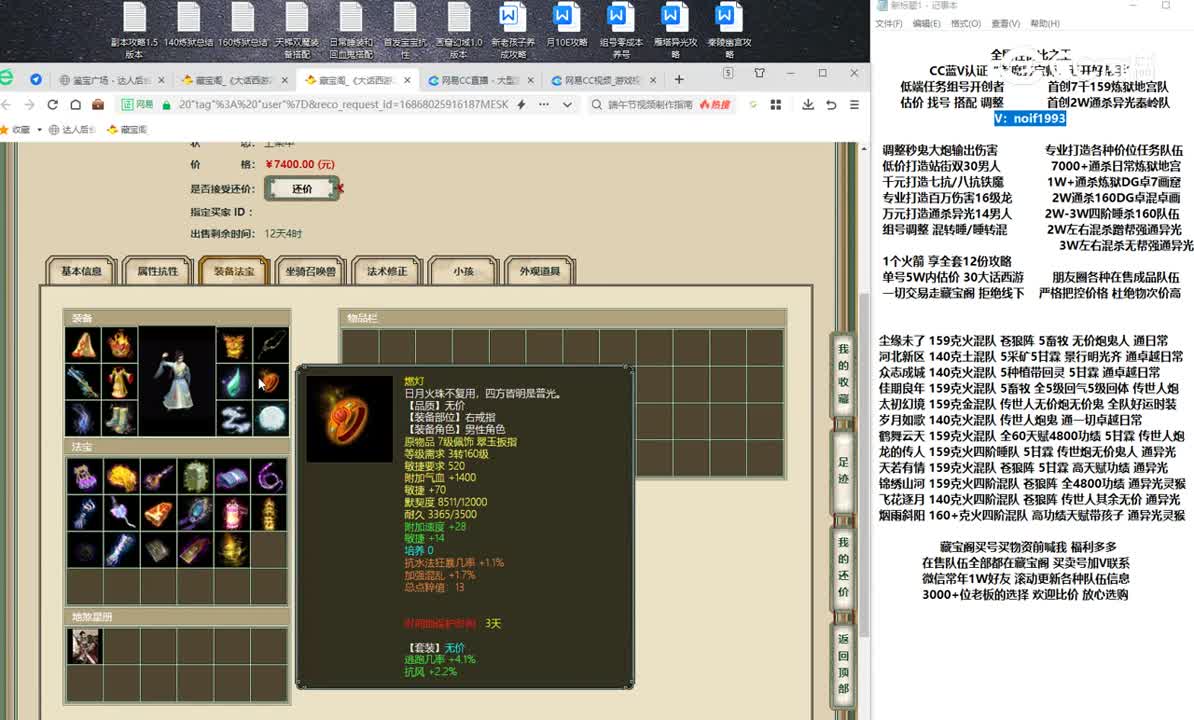
Task: Open the 外观道具 tab
Action: (x=540, y=271)
